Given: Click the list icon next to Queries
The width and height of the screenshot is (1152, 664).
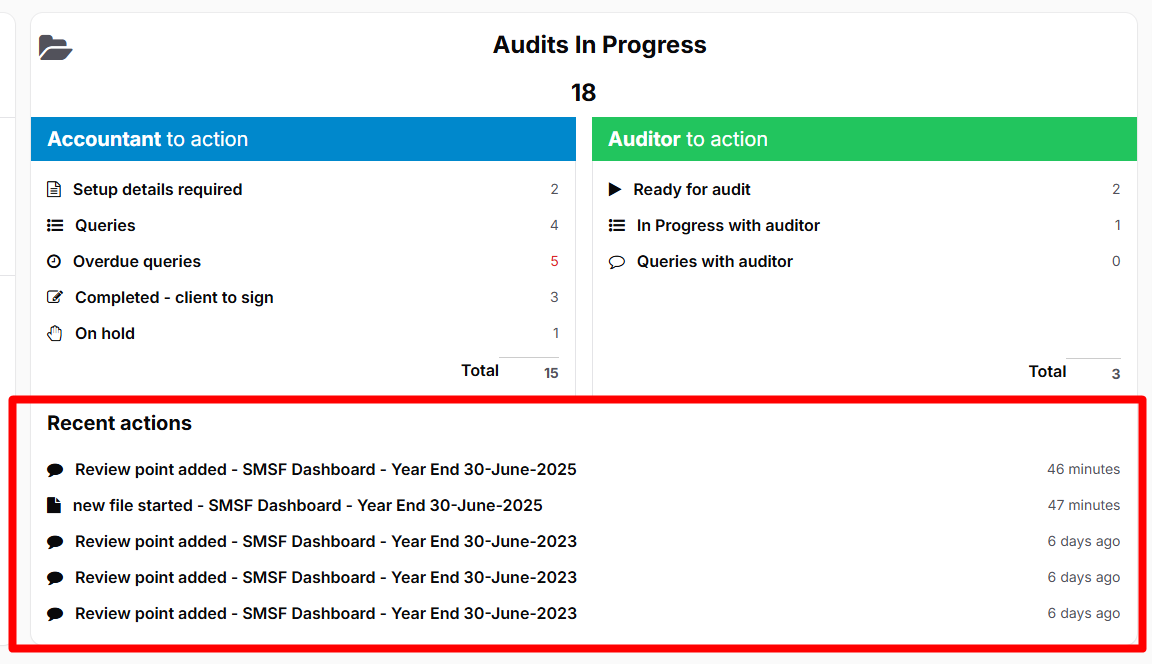Looking at the screenshot, I should click(53, 225).
